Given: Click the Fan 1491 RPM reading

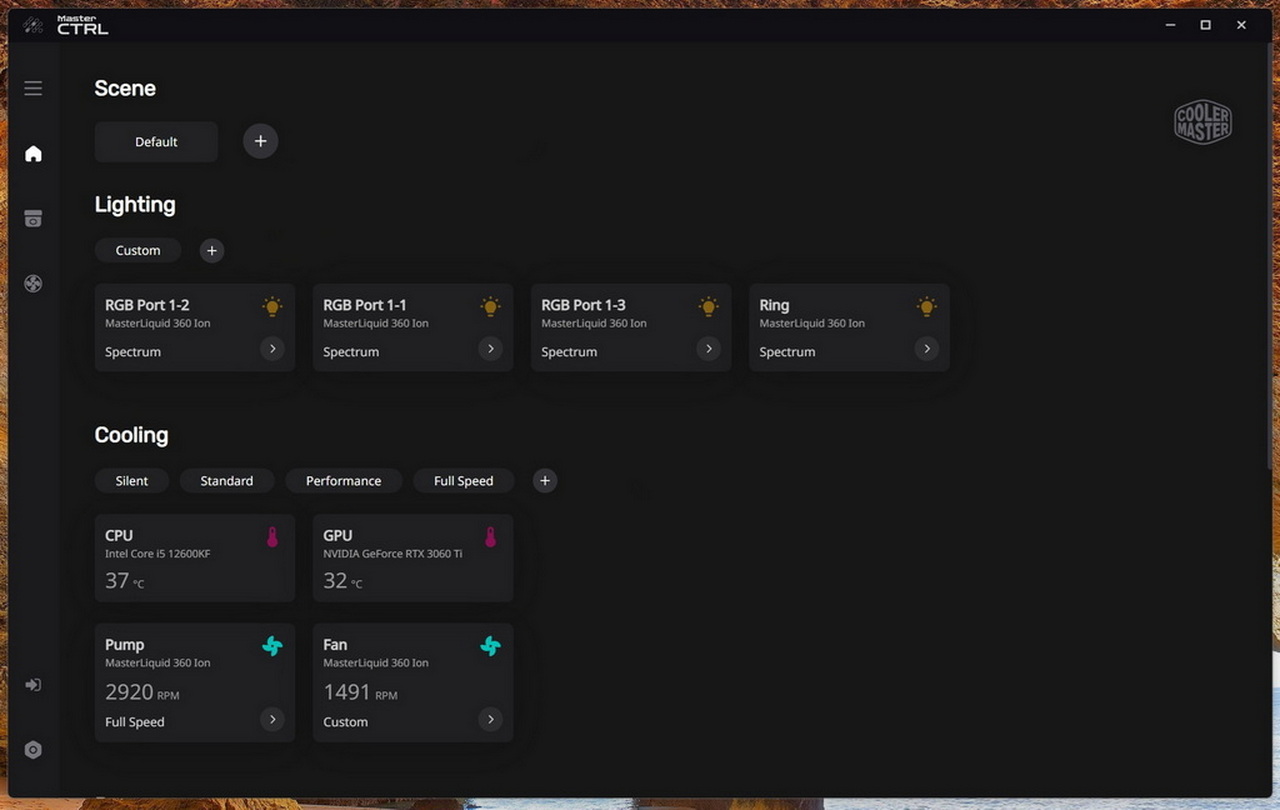Looking at the screenshot, I should coord(360,692).
